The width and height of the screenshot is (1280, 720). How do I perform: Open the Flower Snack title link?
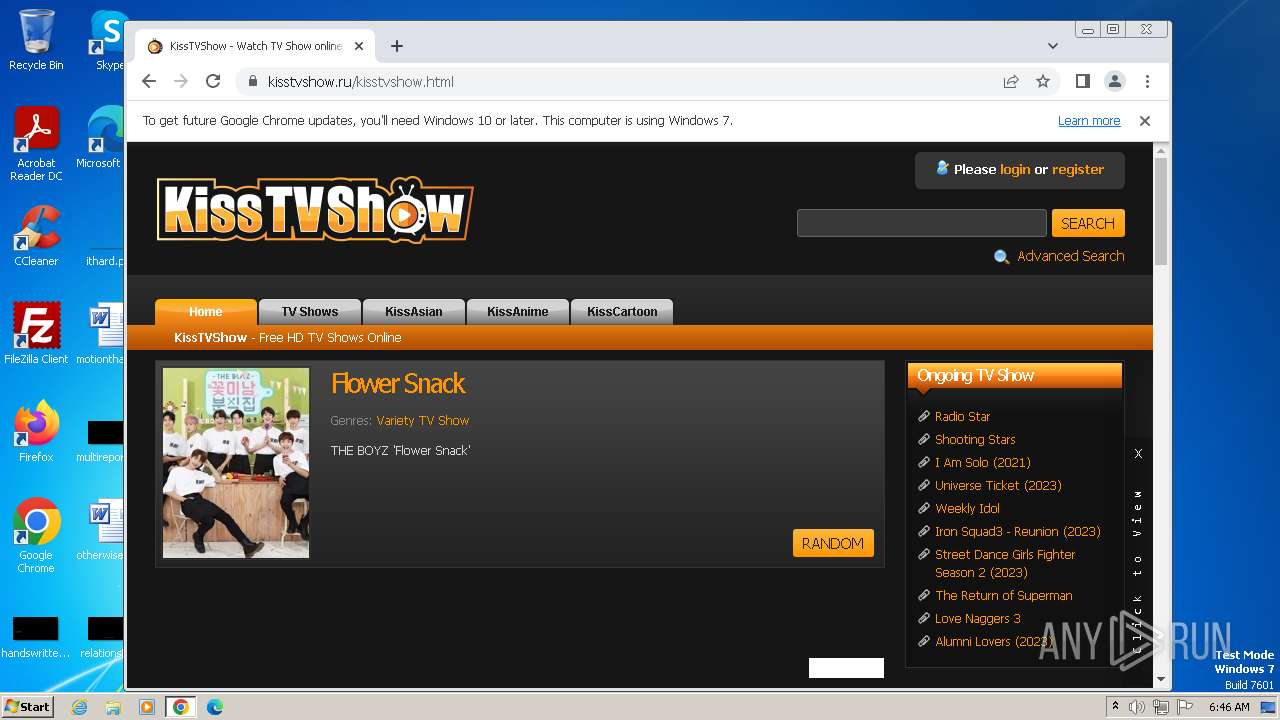(x=398, y=383)
